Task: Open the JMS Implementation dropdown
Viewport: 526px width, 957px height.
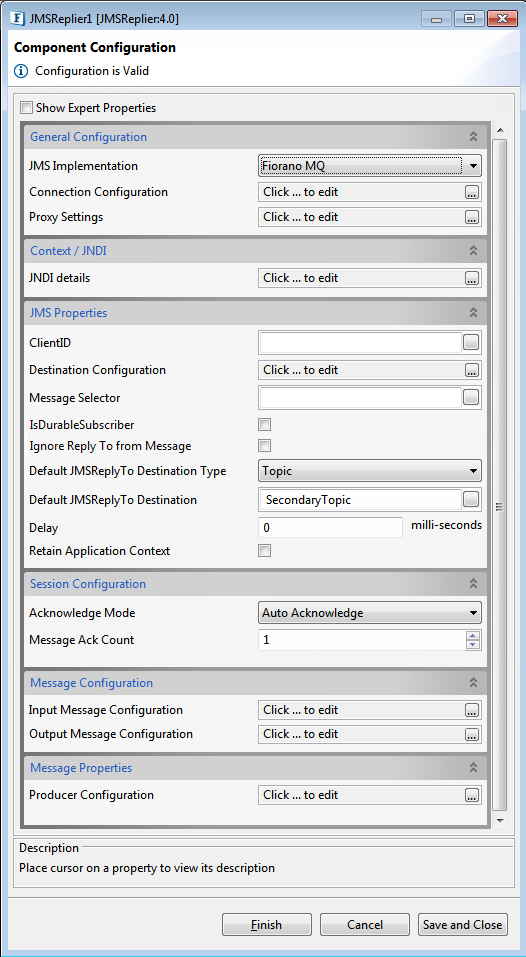Action: [370, 165]
